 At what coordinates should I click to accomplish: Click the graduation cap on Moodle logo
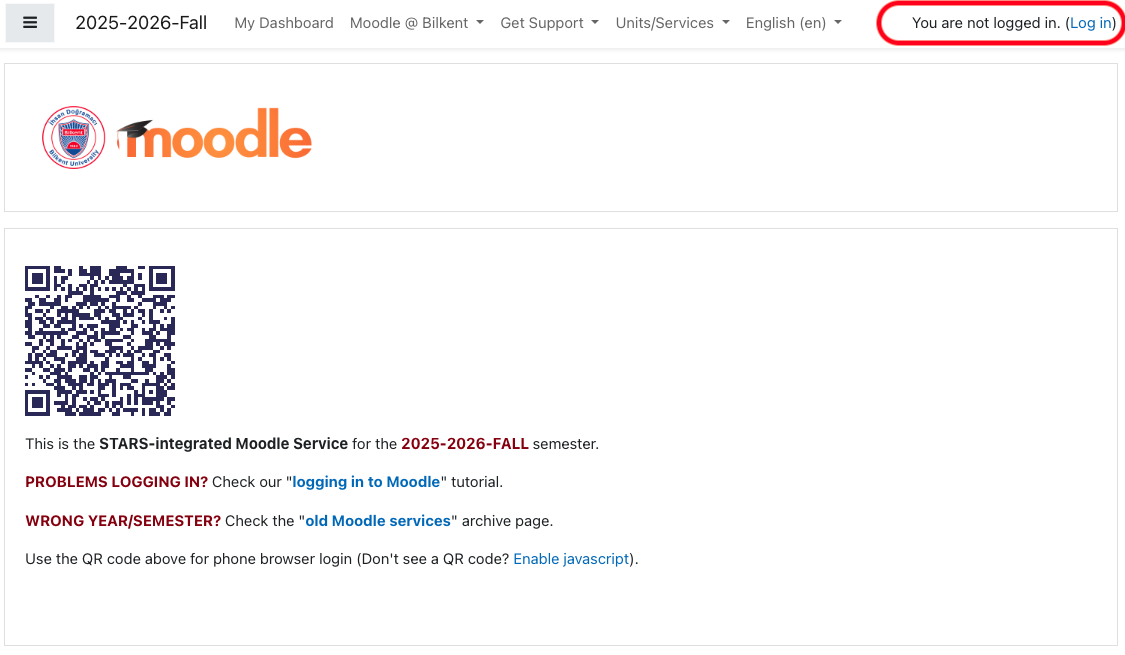point(135,129)
